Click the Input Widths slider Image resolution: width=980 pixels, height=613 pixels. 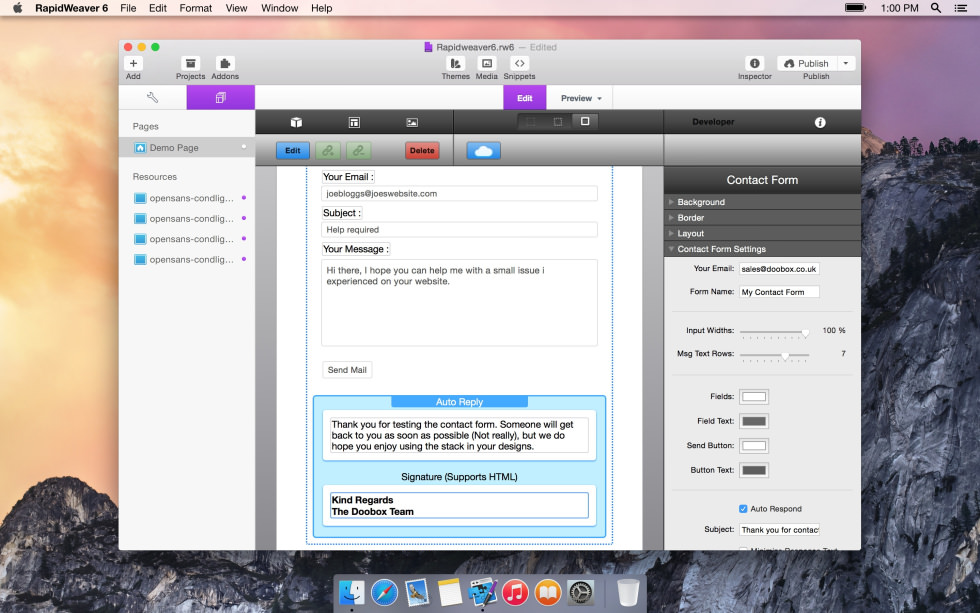point(774,332)
